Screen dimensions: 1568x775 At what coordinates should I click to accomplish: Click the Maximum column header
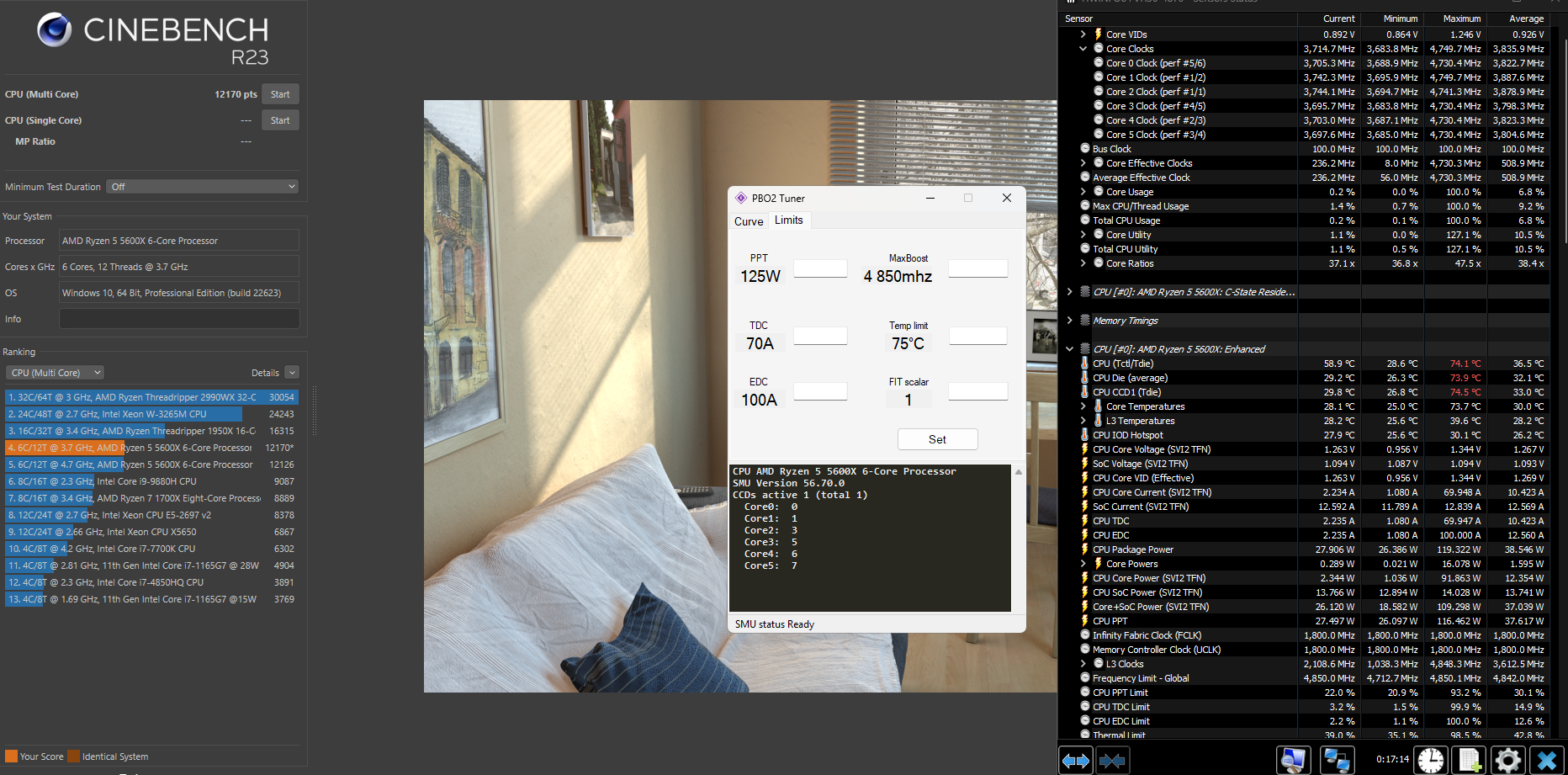click(1454, 19)
